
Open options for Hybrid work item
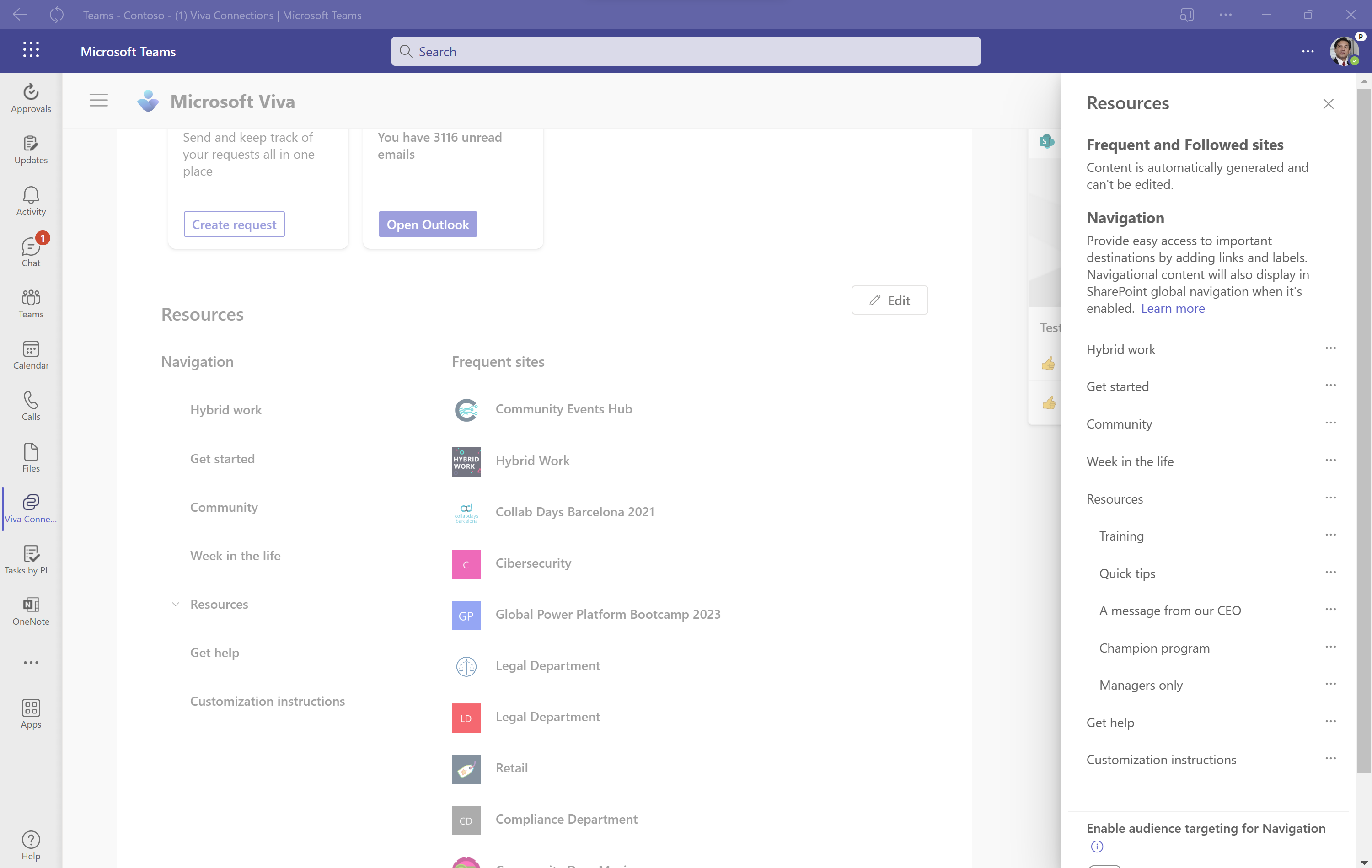click(1330, 348)
